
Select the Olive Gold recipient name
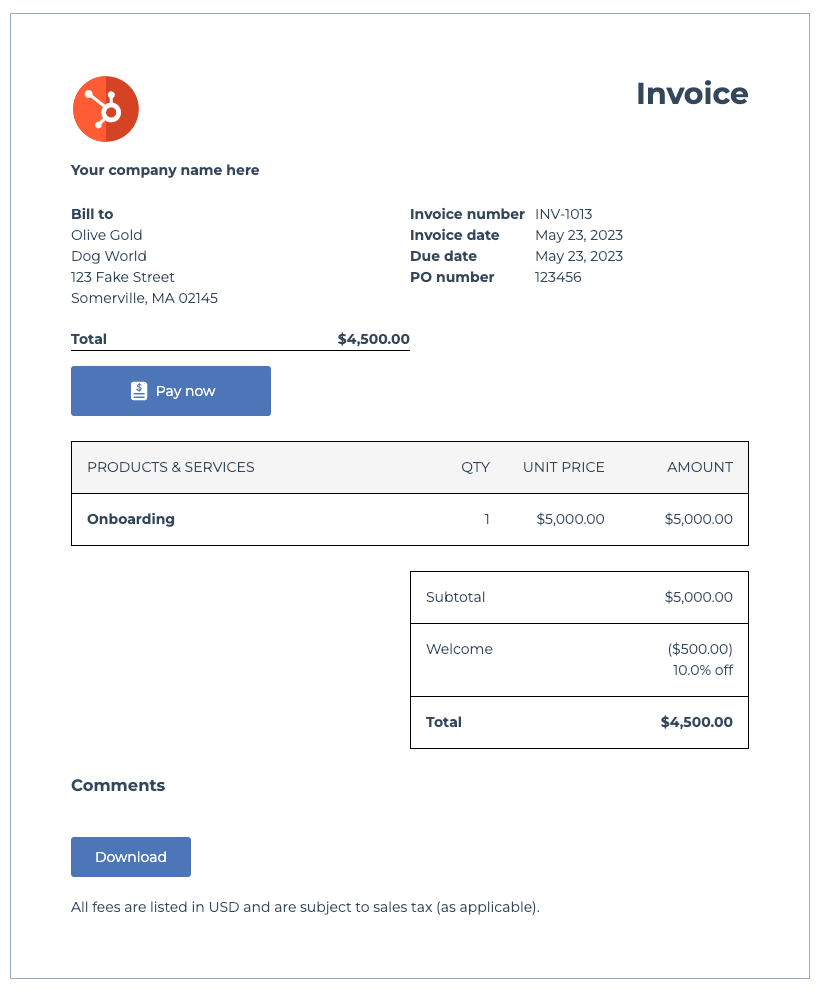[106, 235]
